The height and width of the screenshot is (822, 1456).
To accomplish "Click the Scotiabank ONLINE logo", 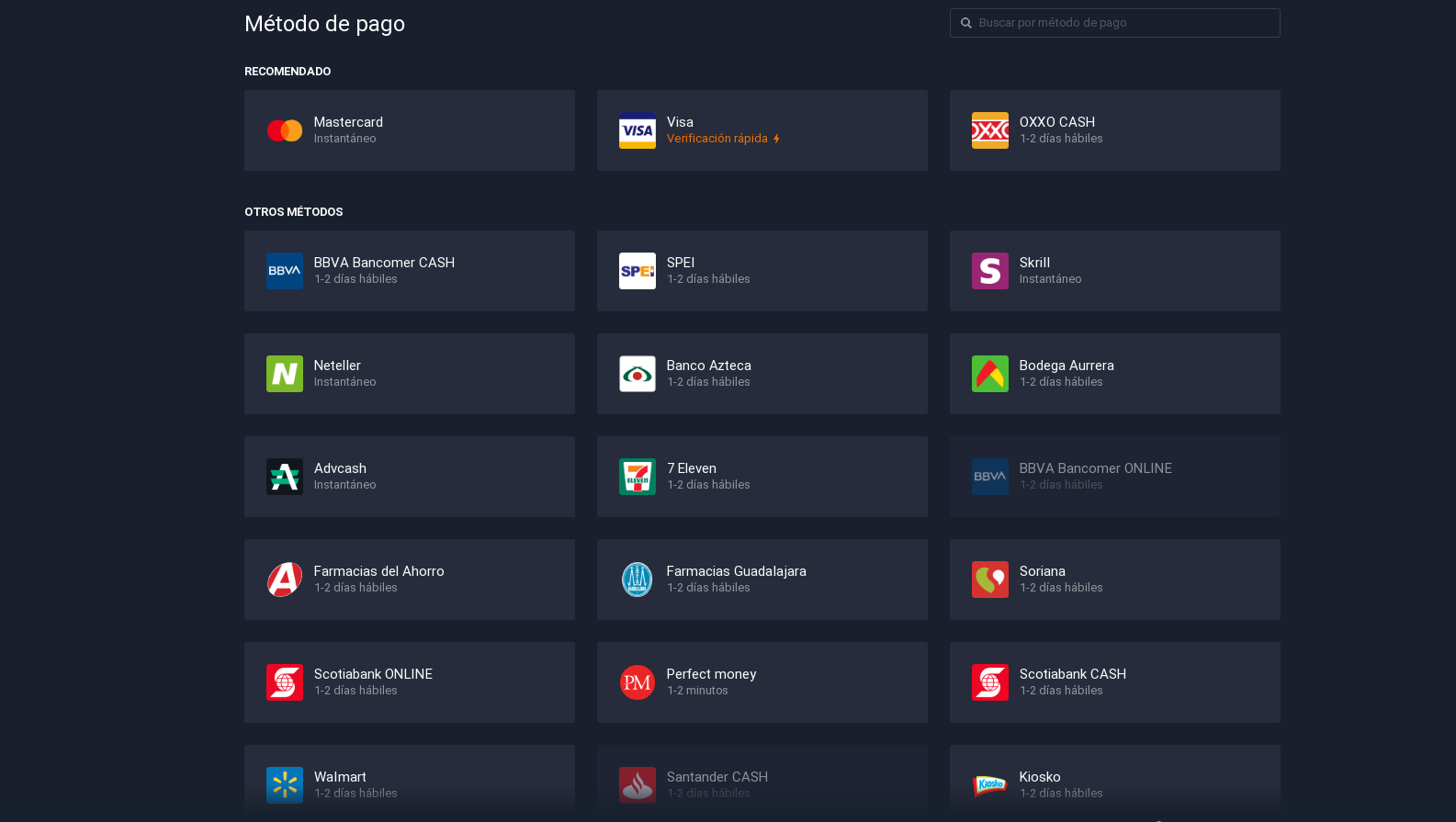I will (x=285, y=682).
